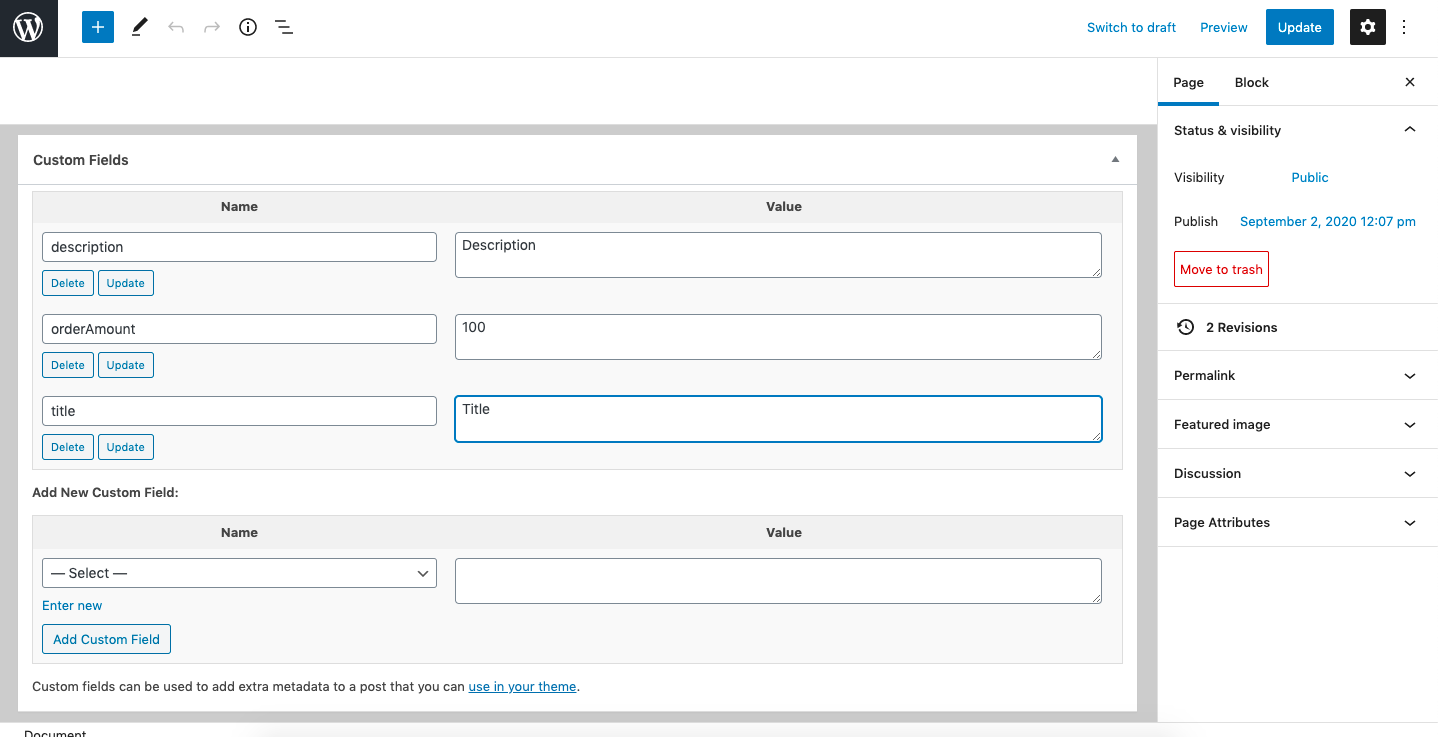
Task: Focus the orderAmount name field
Action: coord(239,329)
